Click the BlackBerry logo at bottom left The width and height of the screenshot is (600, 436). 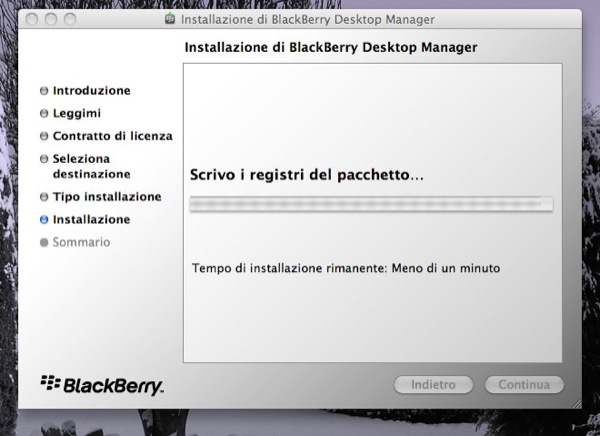tap(102, 385)
